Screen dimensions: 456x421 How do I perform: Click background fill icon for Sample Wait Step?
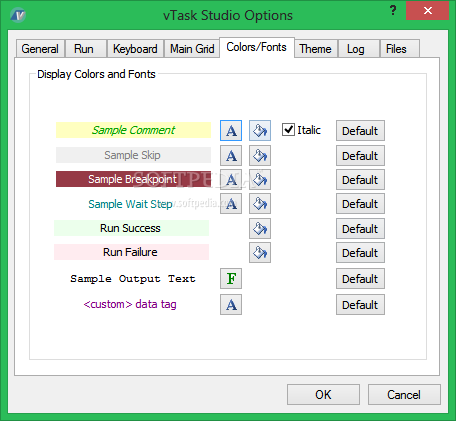tap(260, 204)
